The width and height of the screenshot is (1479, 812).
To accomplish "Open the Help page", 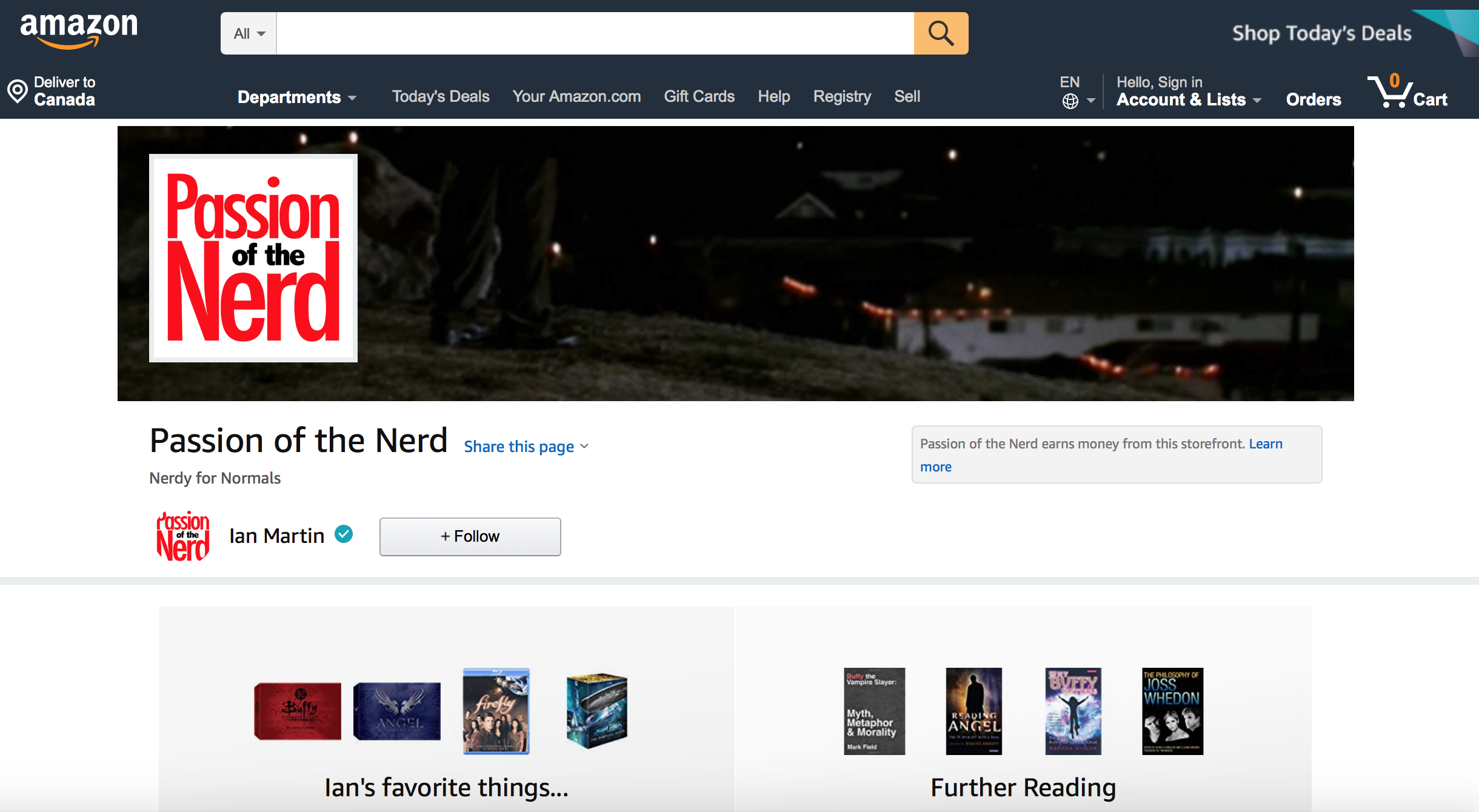I will [773, 96].
